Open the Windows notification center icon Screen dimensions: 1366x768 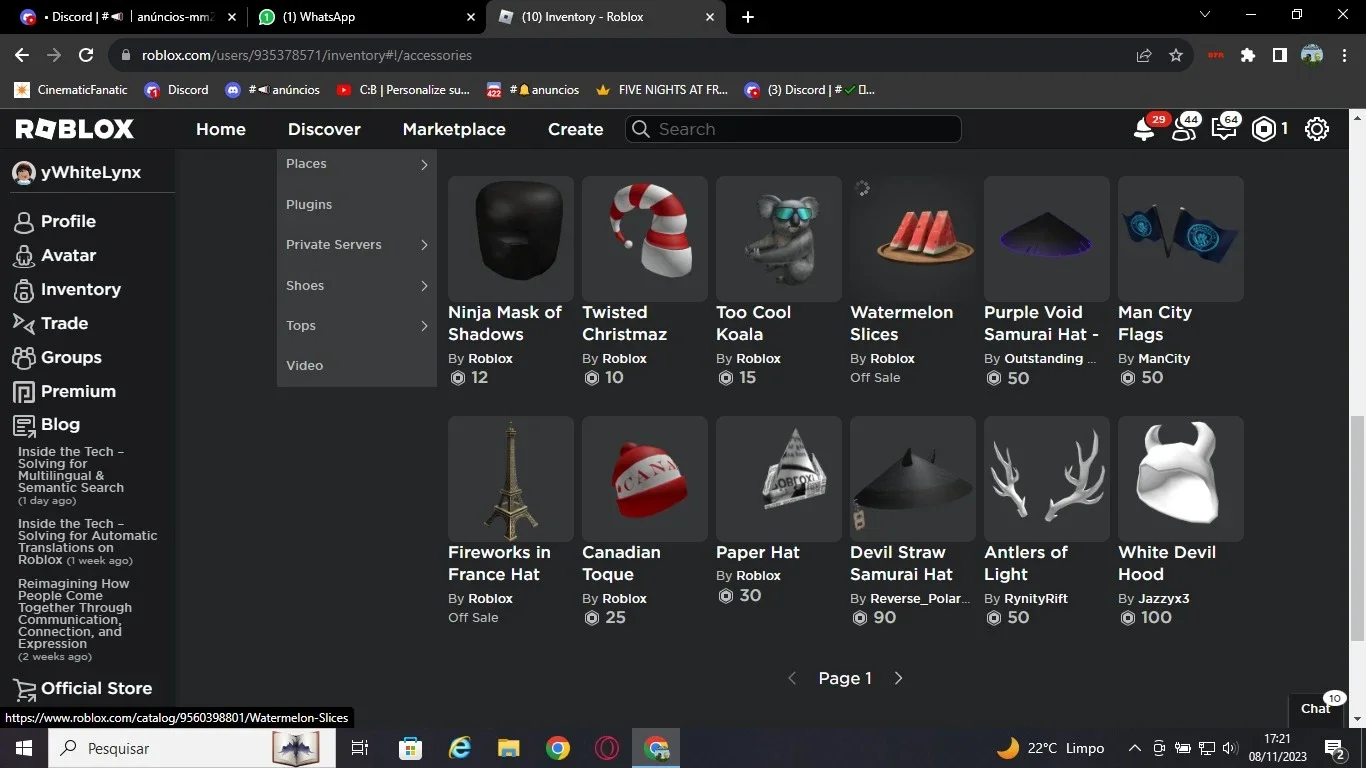point(1335,748)
